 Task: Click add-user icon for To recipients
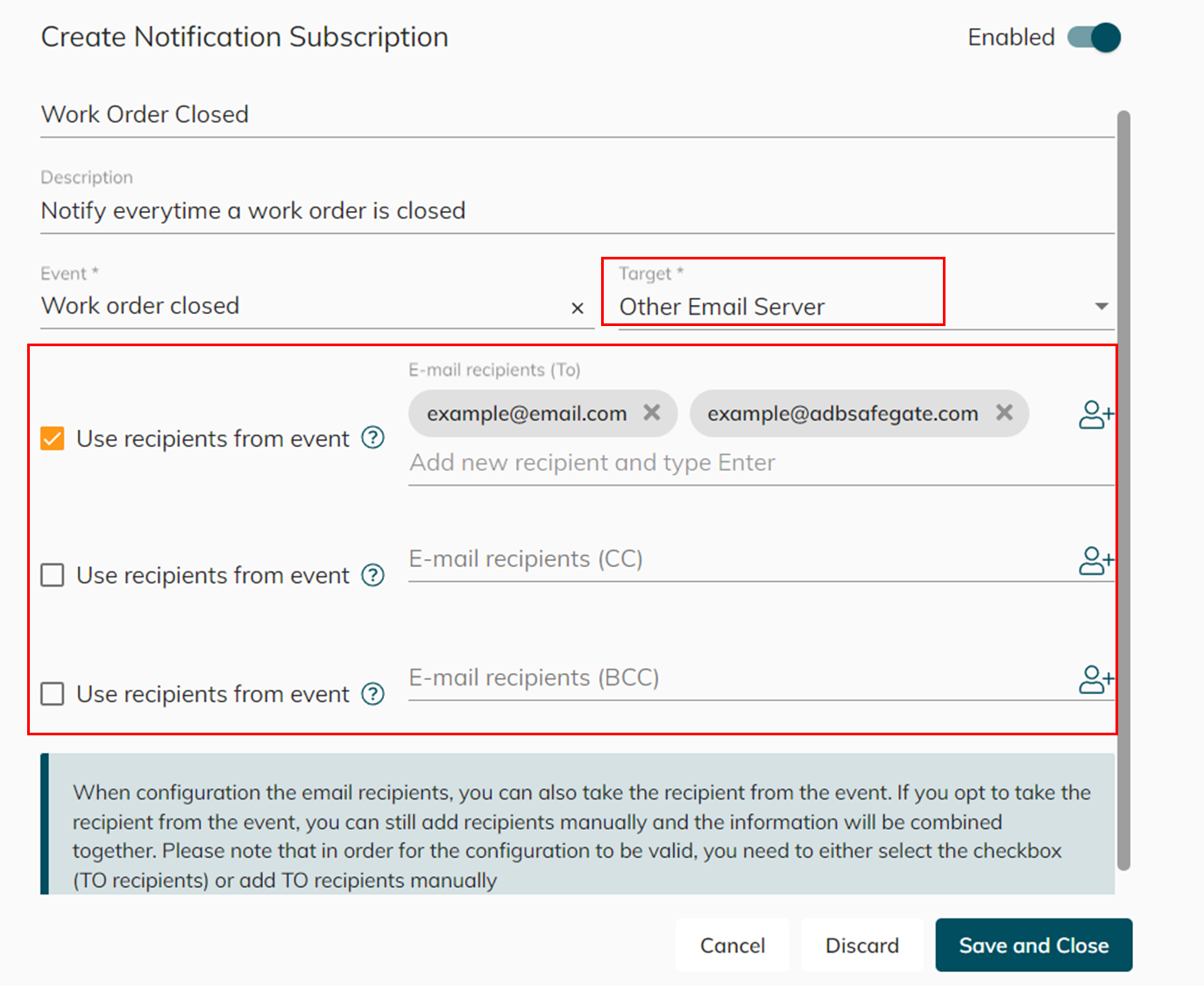(1095, 415)
